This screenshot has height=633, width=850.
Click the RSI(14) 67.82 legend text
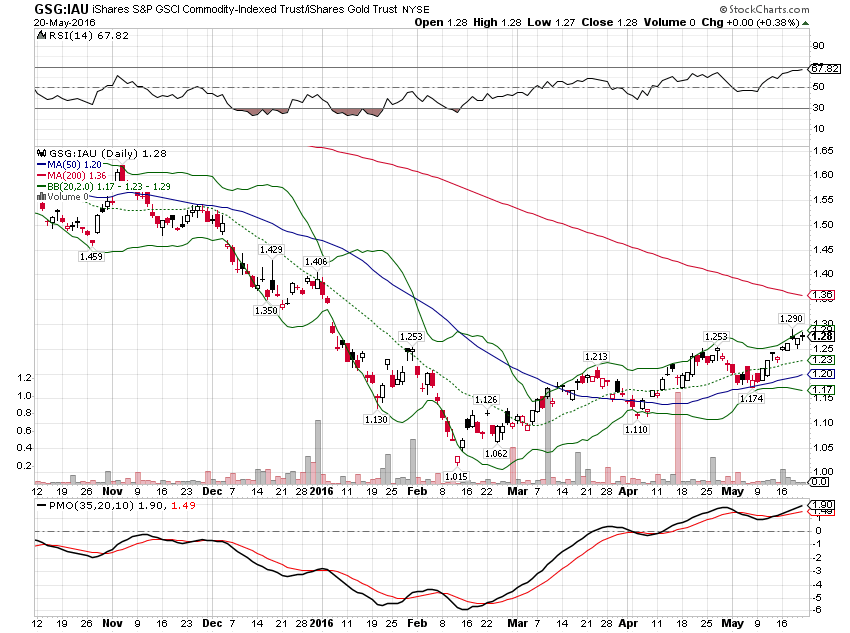click(89, 36)
